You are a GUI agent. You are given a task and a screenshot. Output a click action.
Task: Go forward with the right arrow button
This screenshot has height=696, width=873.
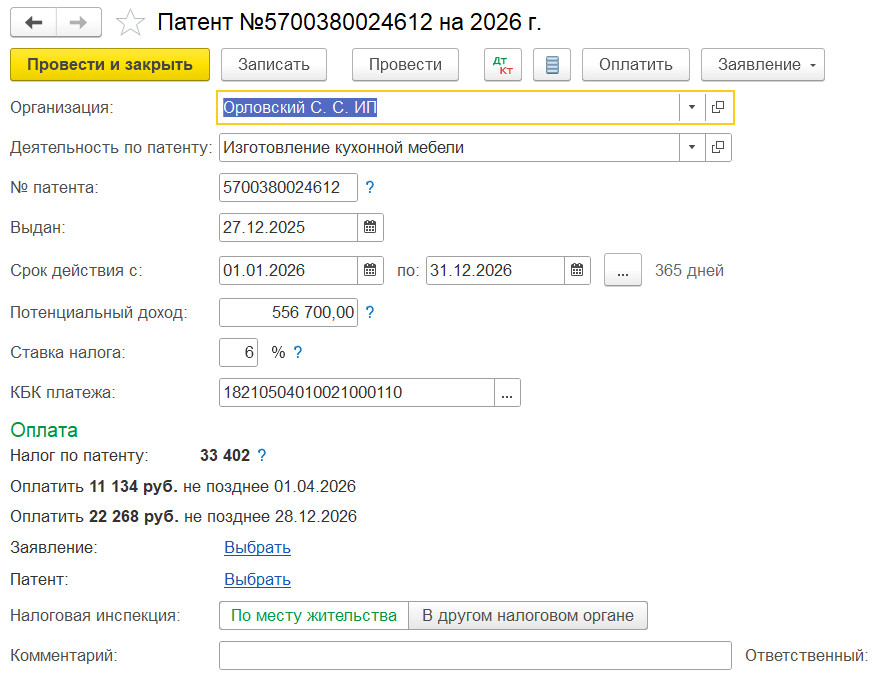point(79,22)
